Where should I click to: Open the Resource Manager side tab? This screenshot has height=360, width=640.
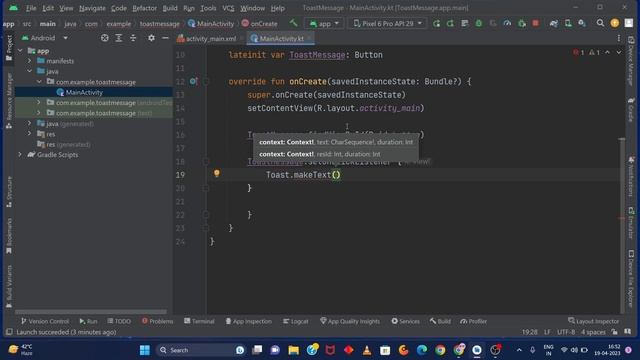[x=9, y=101]
